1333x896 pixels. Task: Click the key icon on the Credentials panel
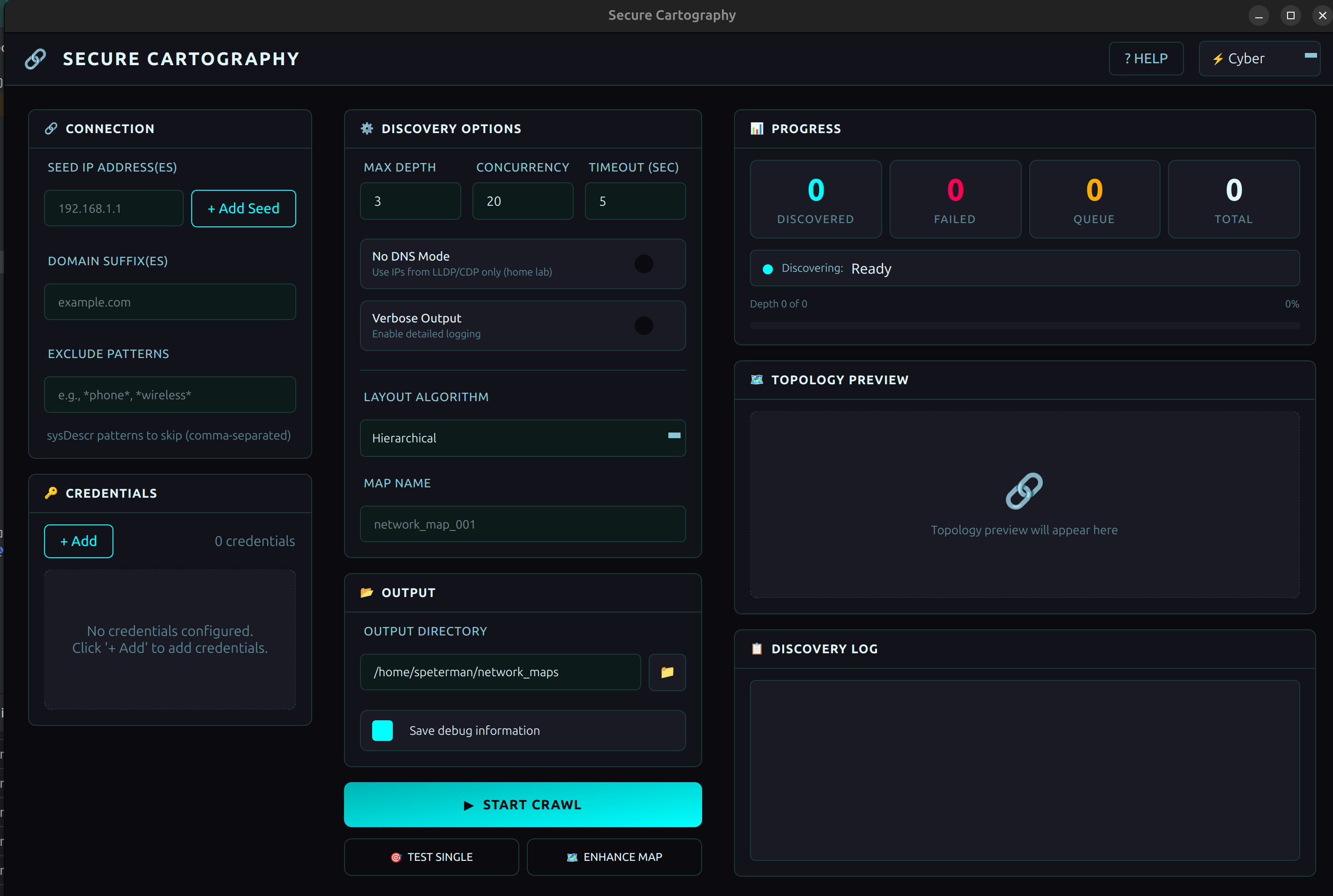tap(51, 493)
